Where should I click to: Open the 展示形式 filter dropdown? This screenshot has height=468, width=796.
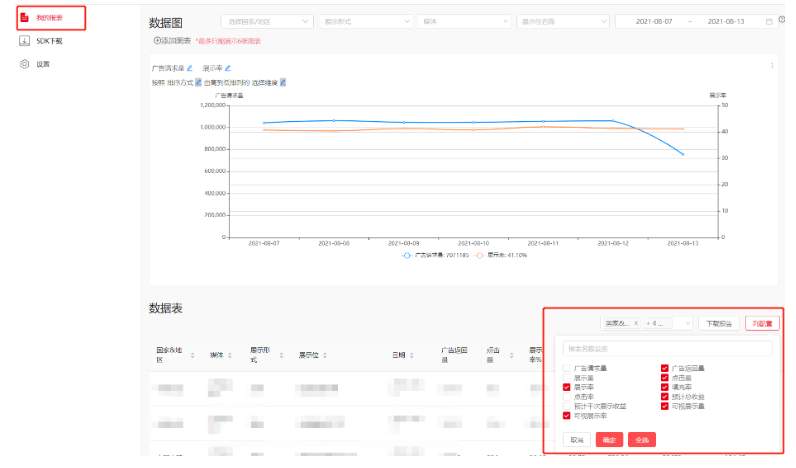[365, 21]
